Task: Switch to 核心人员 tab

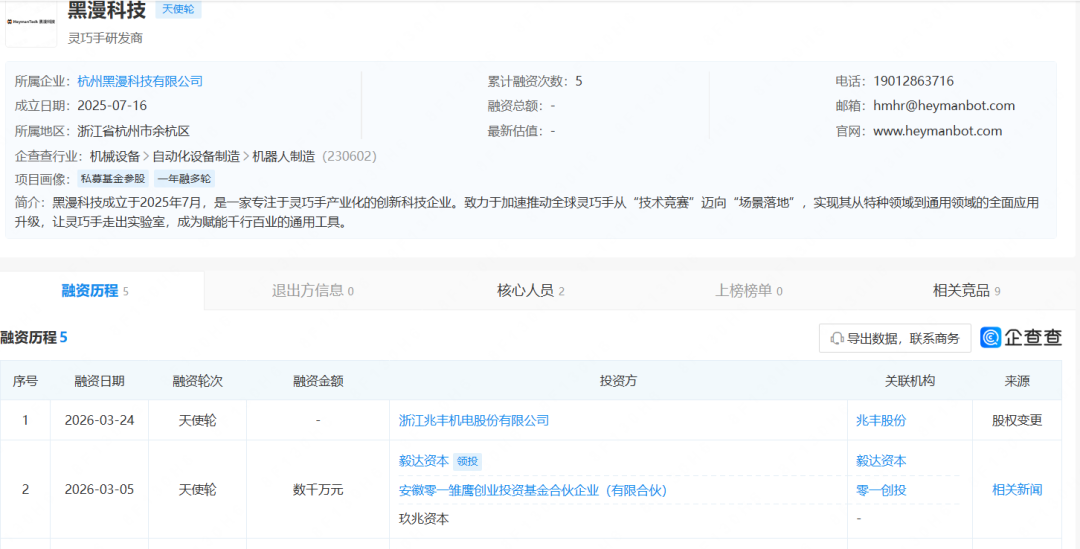Action: point(531,291)
